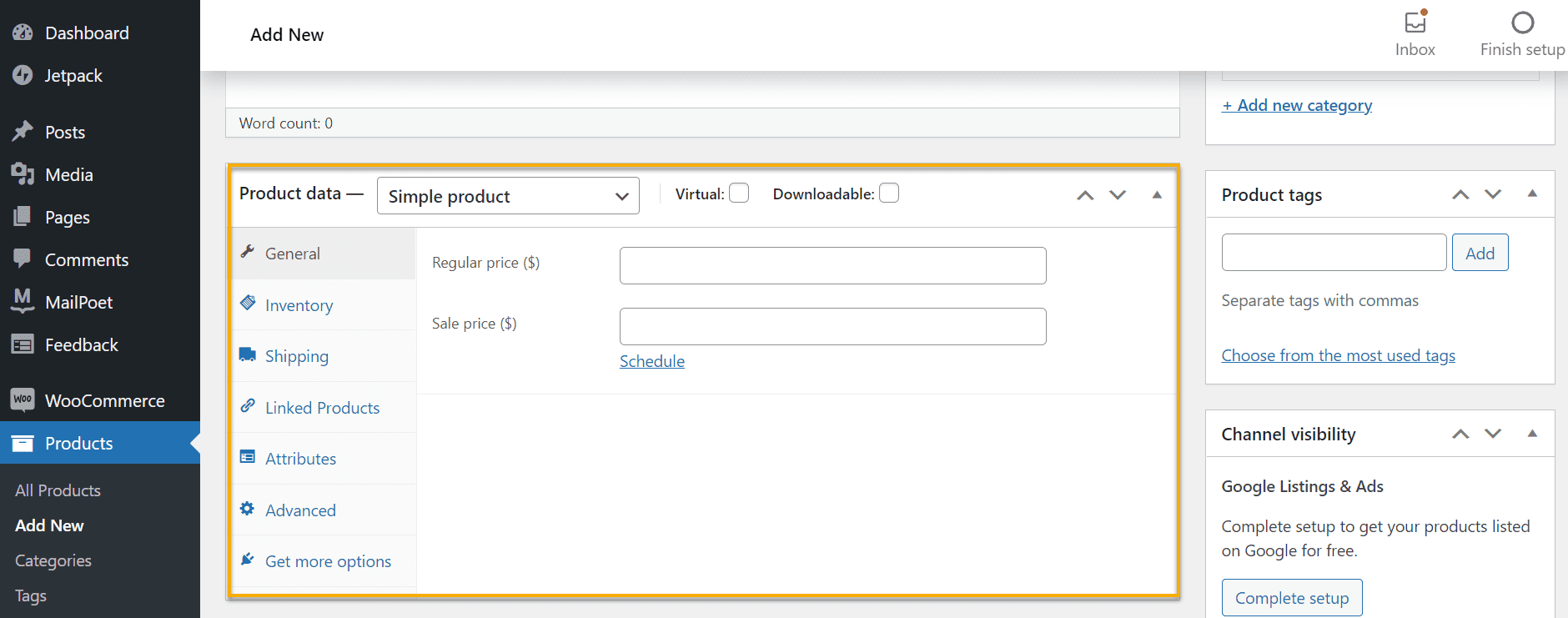
Task: Select the General tab
Action: [324, 254]
